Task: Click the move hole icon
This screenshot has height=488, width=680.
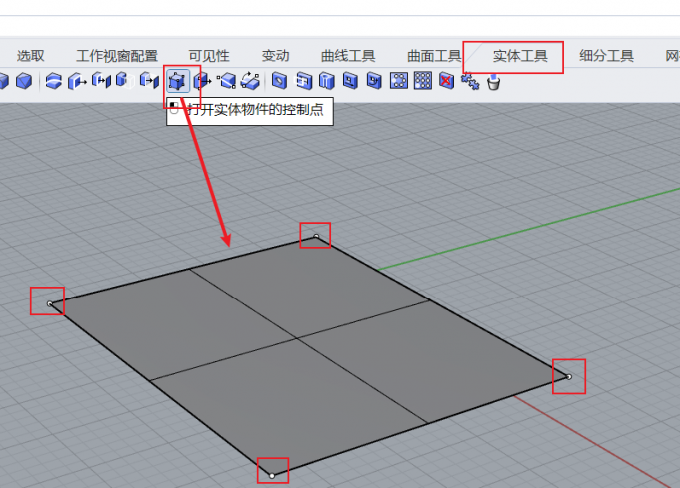Action: coord(350,81)
